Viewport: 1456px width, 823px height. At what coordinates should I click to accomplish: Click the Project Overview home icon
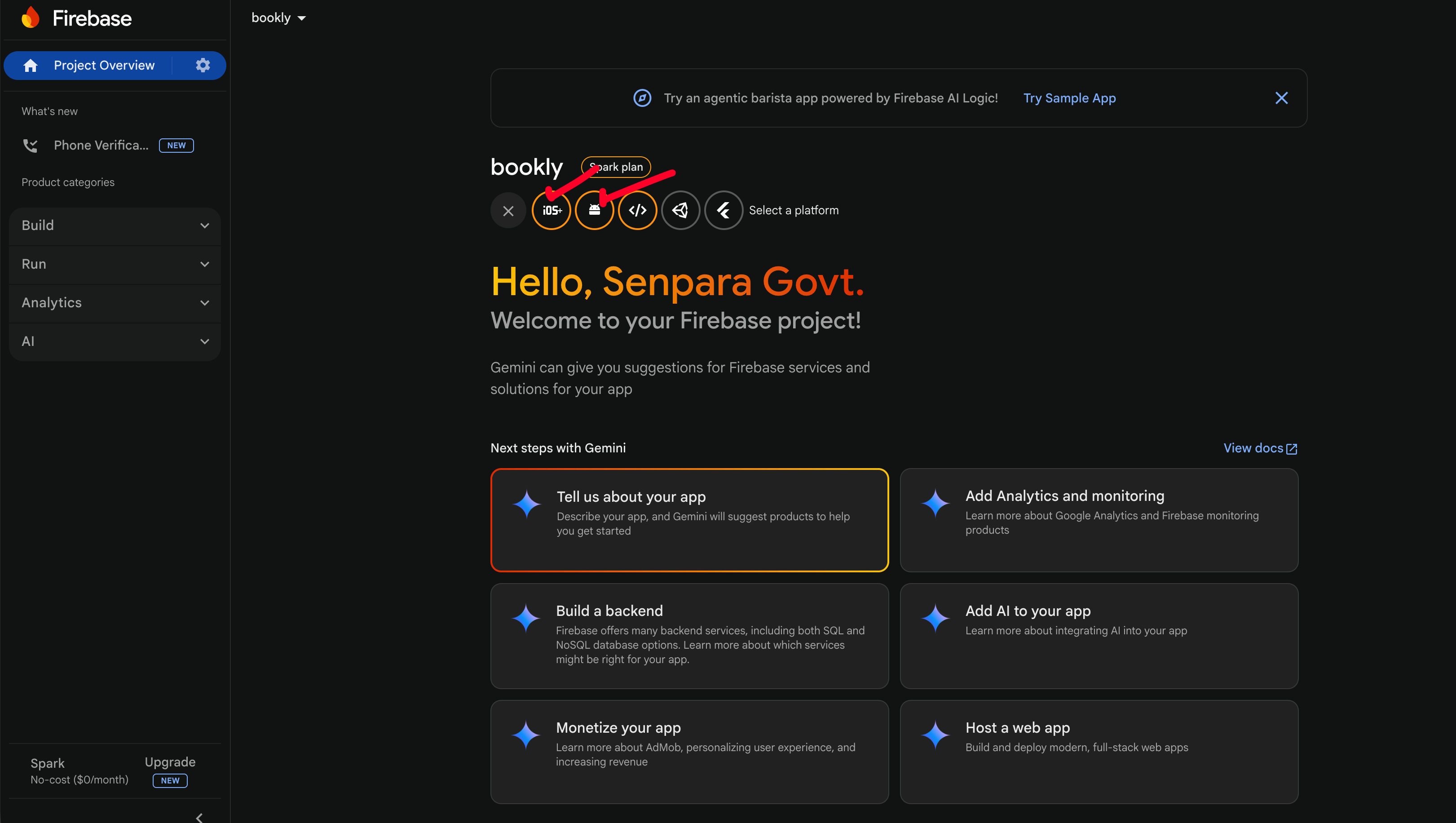[x=31, y=66]
